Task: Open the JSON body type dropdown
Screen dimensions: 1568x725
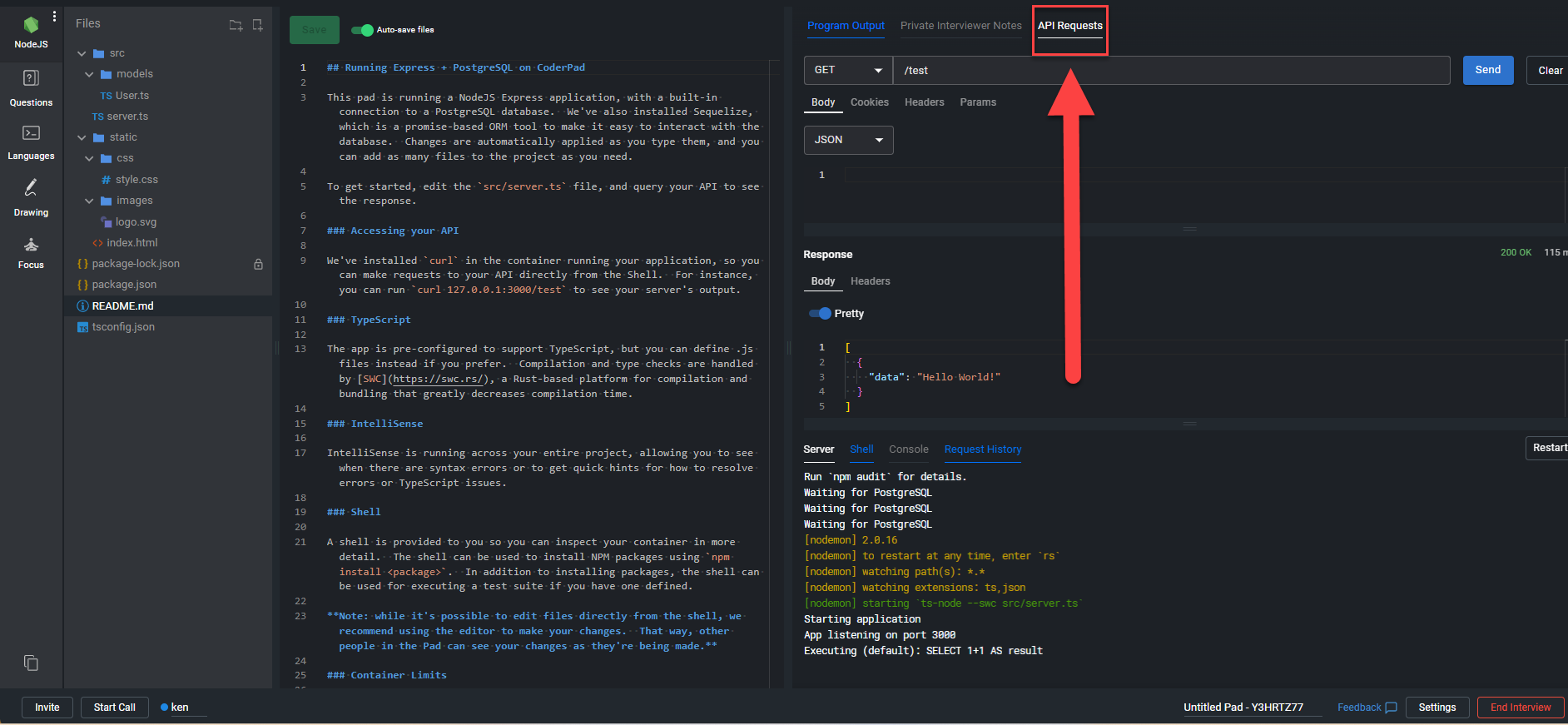Action: click(x=848, y=140)
